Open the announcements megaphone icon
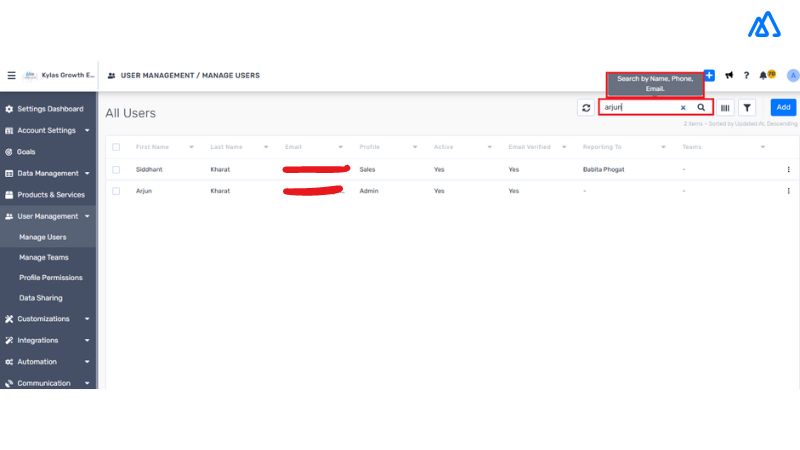Image resolution: width=800 pixels, height=450 pixels. 729,76
